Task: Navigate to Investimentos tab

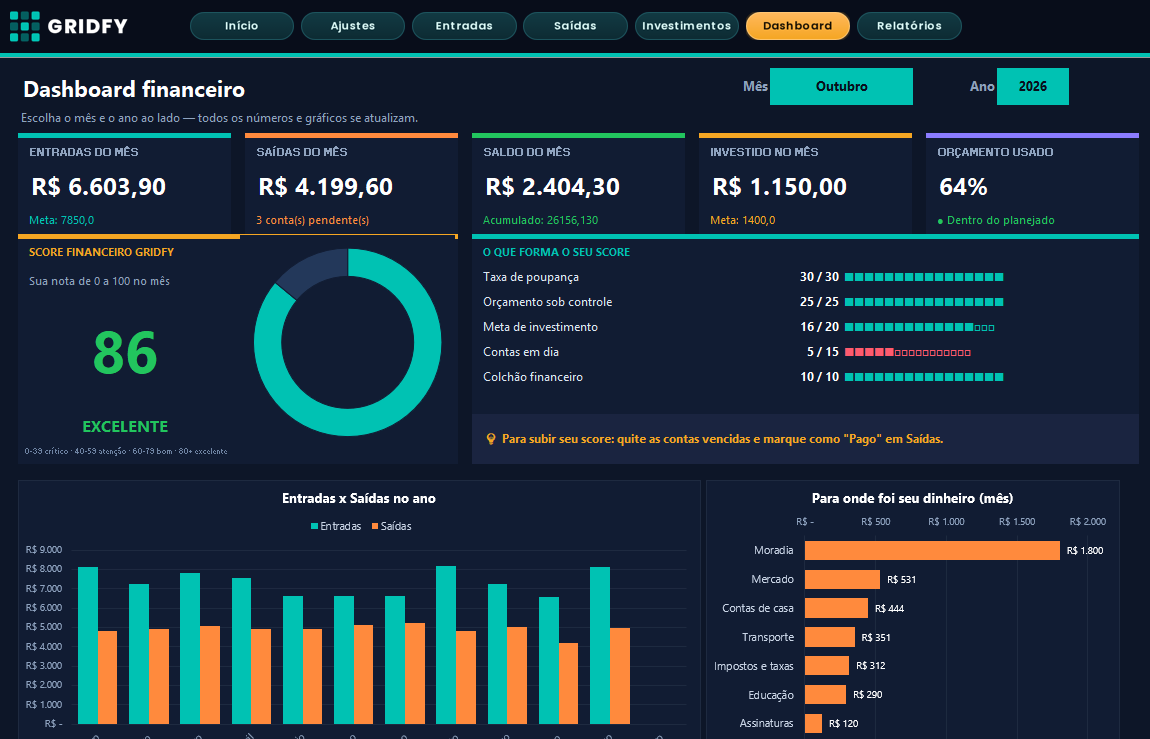Action: pyautogui.click(x=686, y=26)
